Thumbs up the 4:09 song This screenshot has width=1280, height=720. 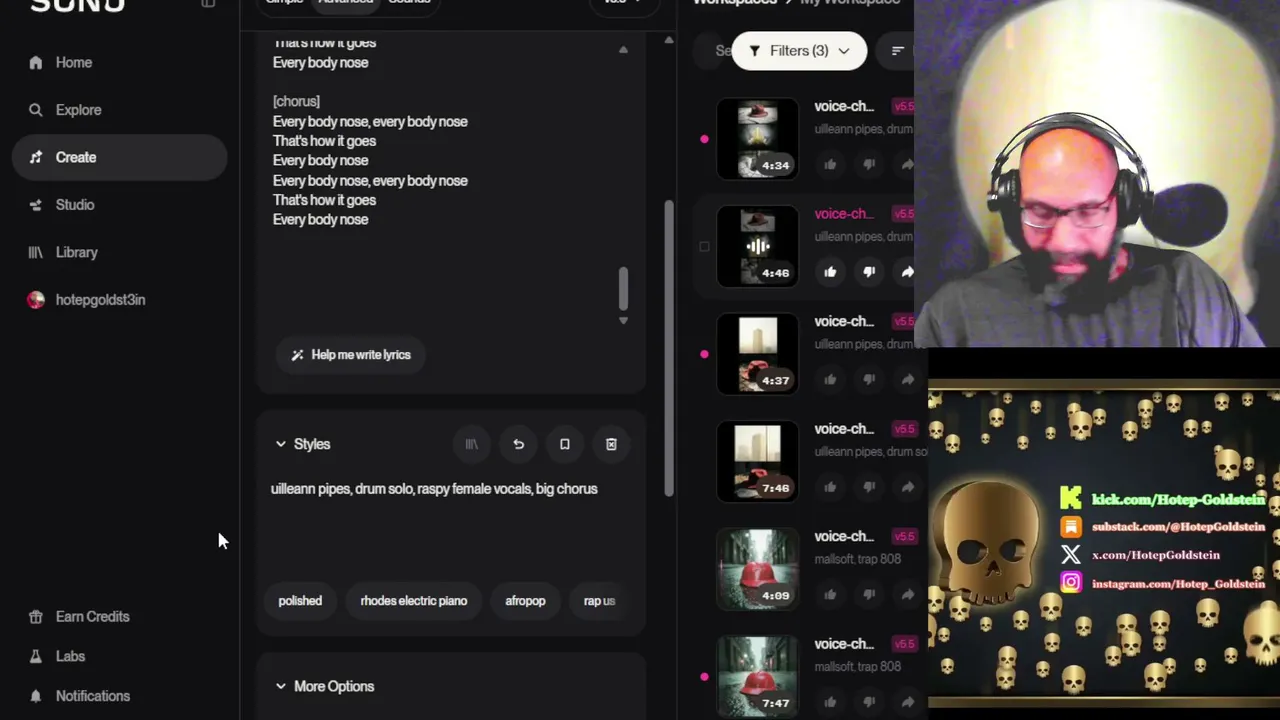point(830,594)
